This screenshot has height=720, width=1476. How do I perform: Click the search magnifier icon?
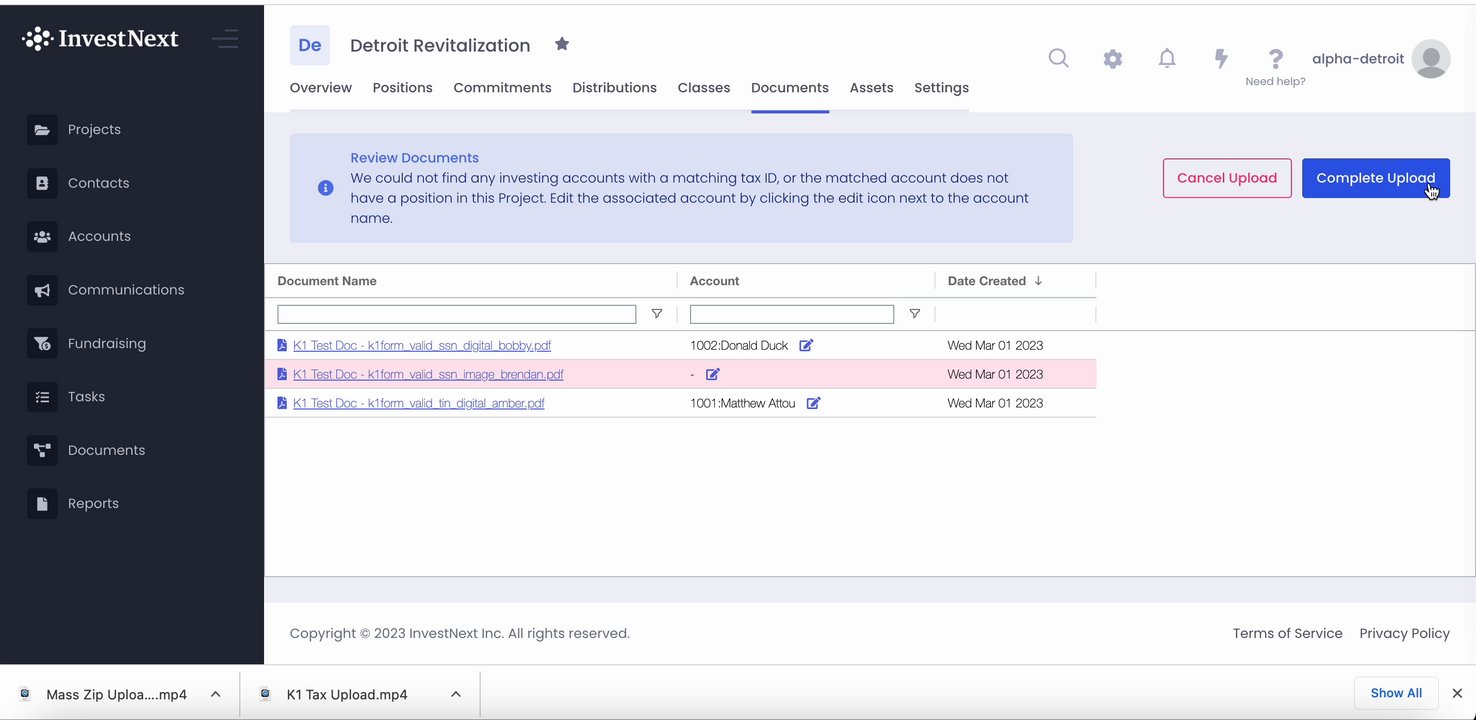click(x=1058, y=59)
